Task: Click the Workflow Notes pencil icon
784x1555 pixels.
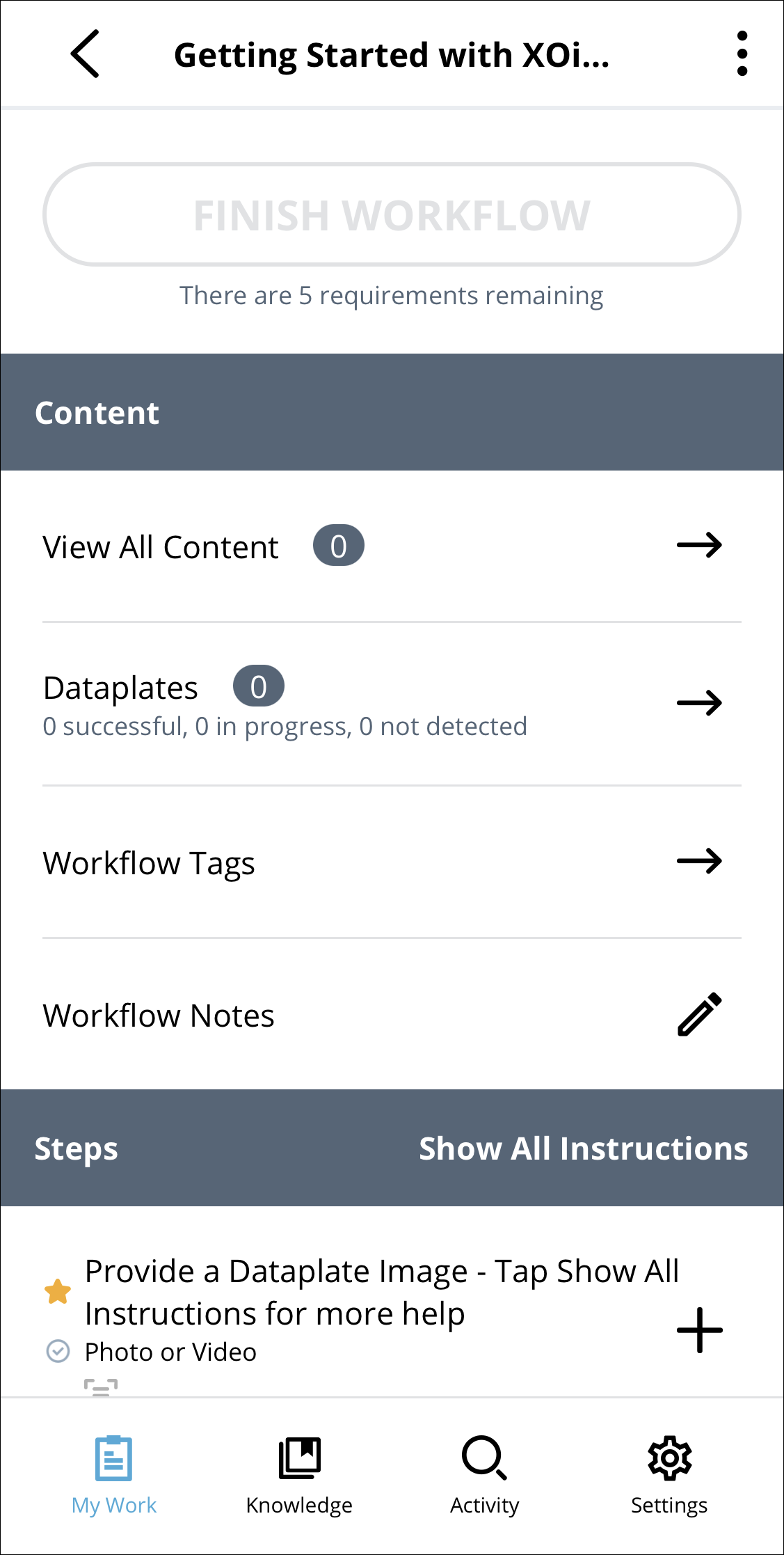Action: click(699, 1015)
